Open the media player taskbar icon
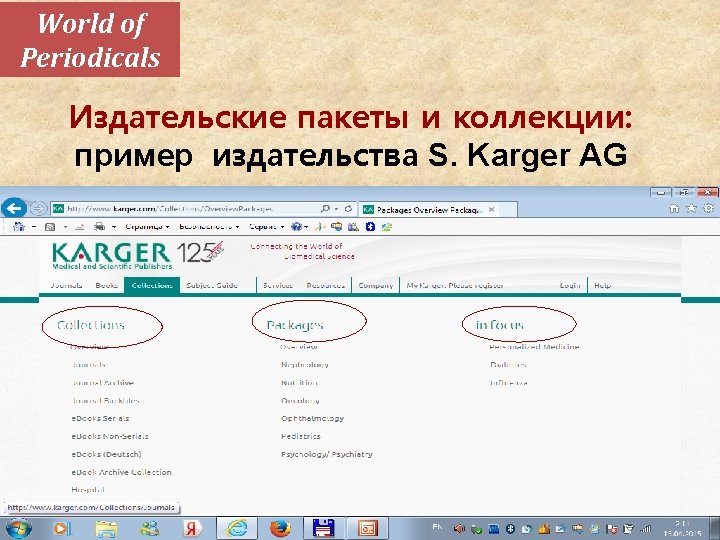Viewport: 720px width, 540px height. 62,529
